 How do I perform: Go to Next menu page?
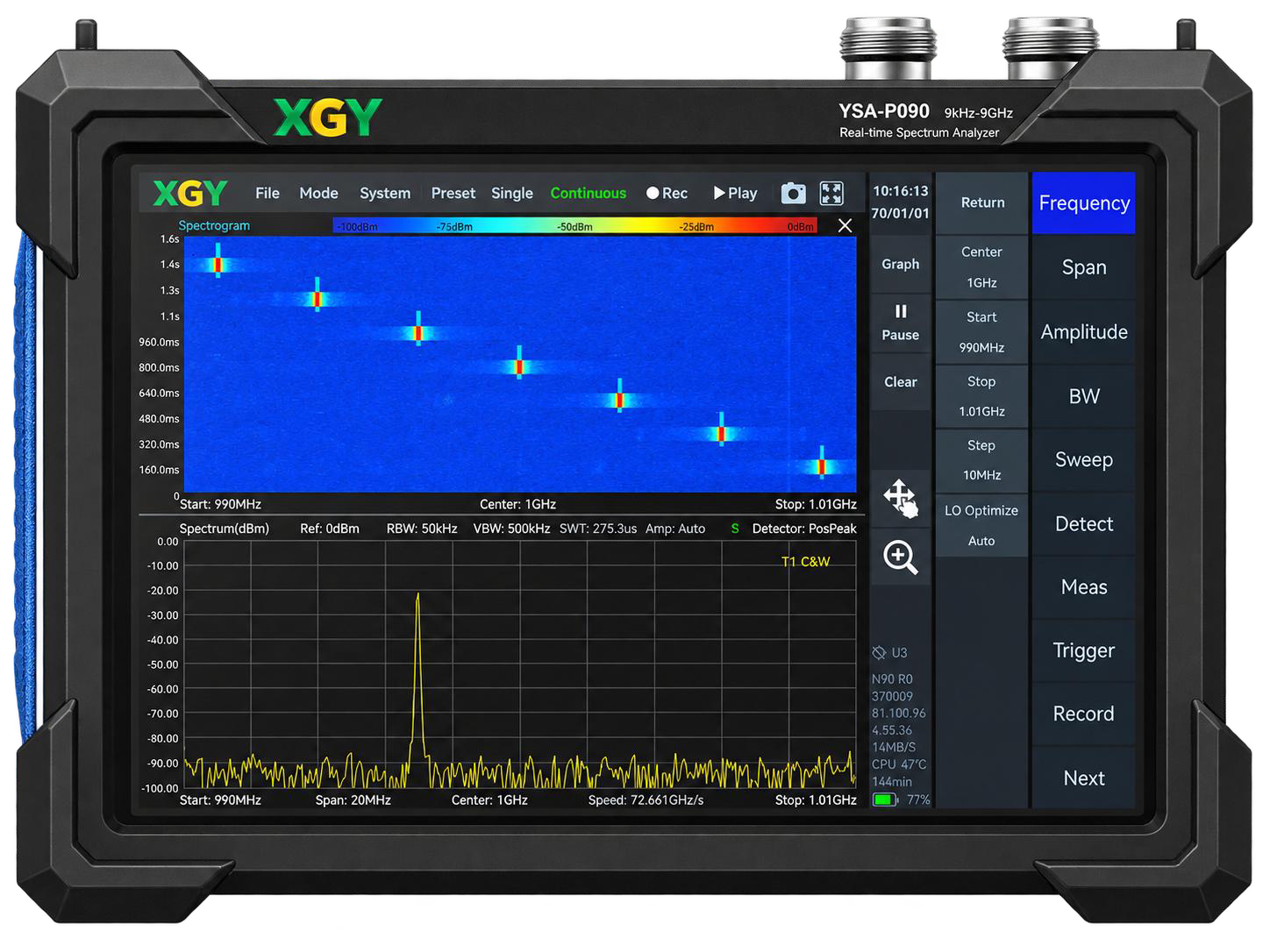tap(1084, 778)
